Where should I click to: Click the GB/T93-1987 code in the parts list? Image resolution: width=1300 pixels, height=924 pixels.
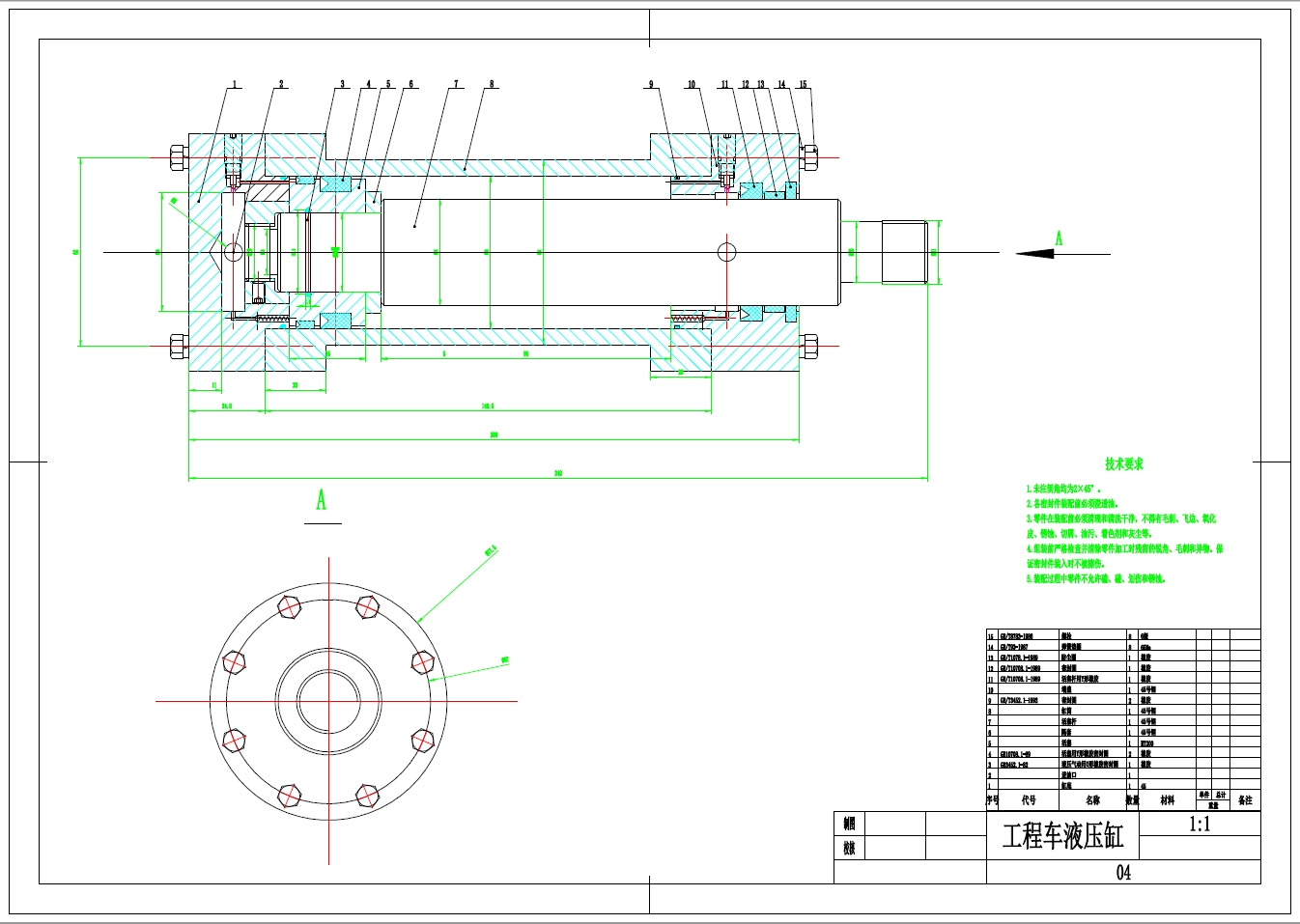pos(1014,648)
